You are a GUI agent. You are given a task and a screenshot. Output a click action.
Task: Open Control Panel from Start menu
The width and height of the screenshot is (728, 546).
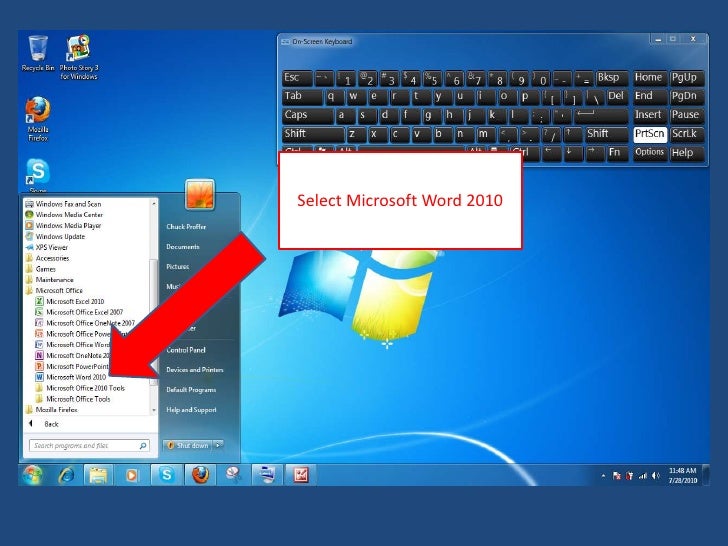186,350
